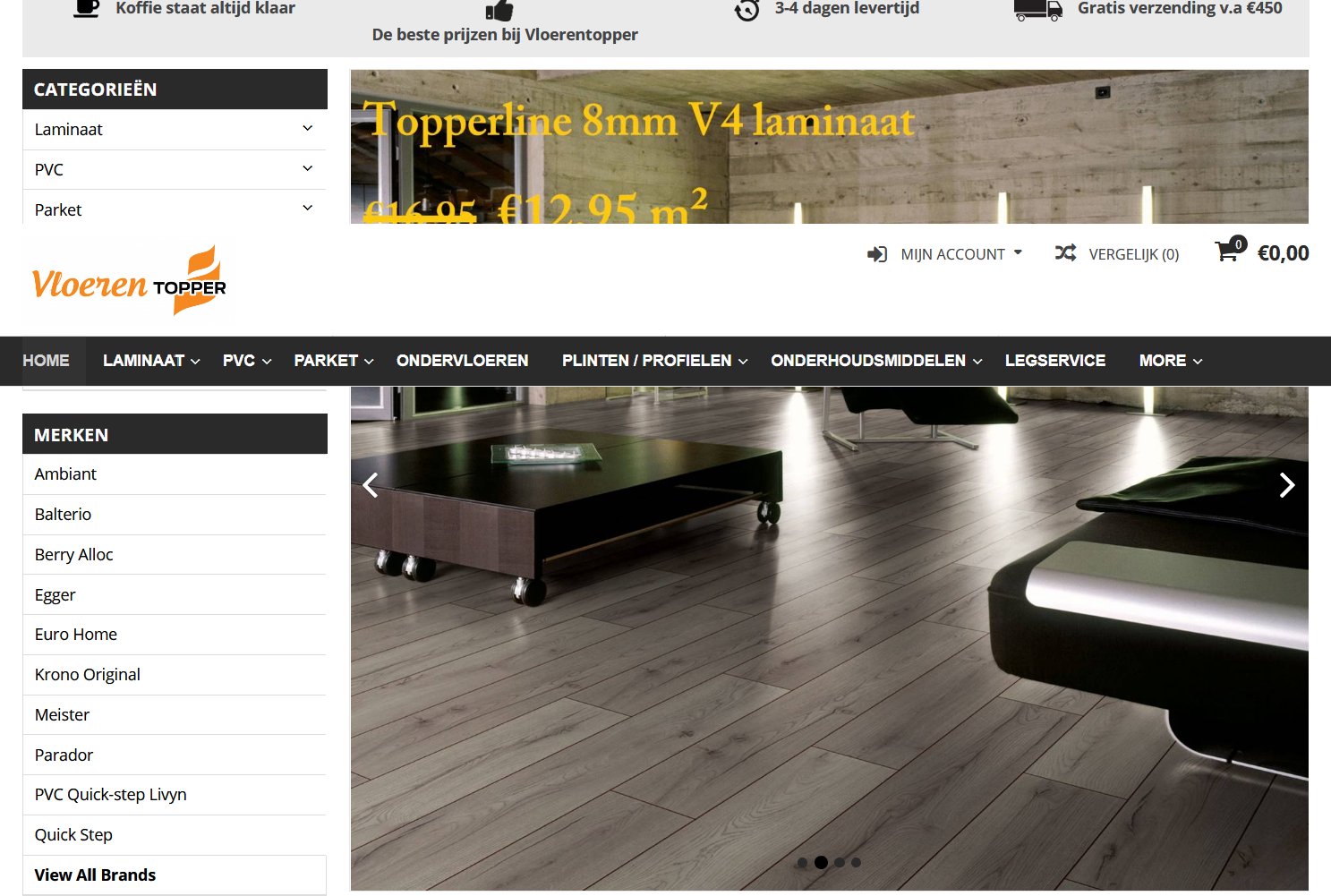This screenshot has width=1331, height=896.
Task: Open the More navigation dropdown
Action: pyautogui.click(x=1170, y=361)
